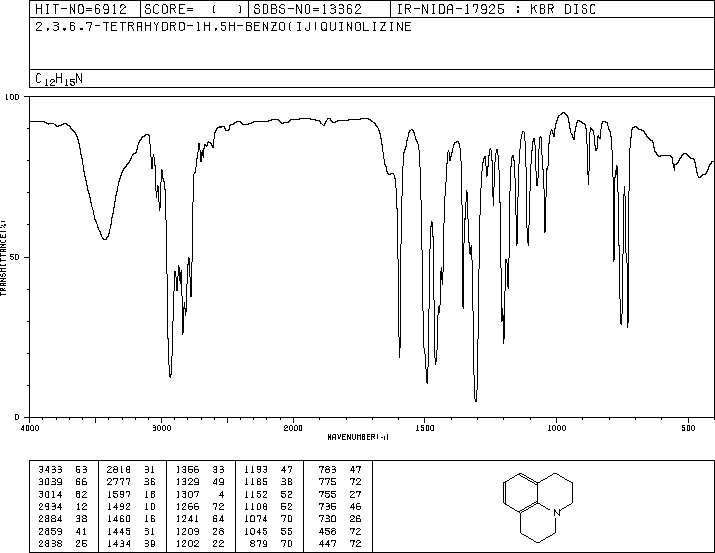The width and height of the screenshot is (715, 553).
Task: Click transmittance value 10 beside 1492
Action: [x=150, y=506]
